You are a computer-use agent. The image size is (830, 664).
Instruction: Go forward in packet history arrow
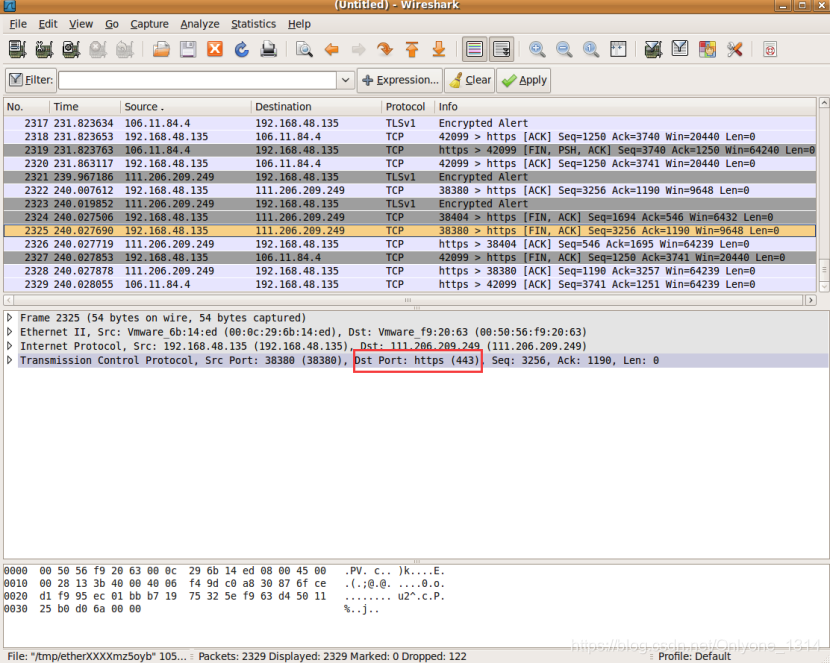[358, 49]
